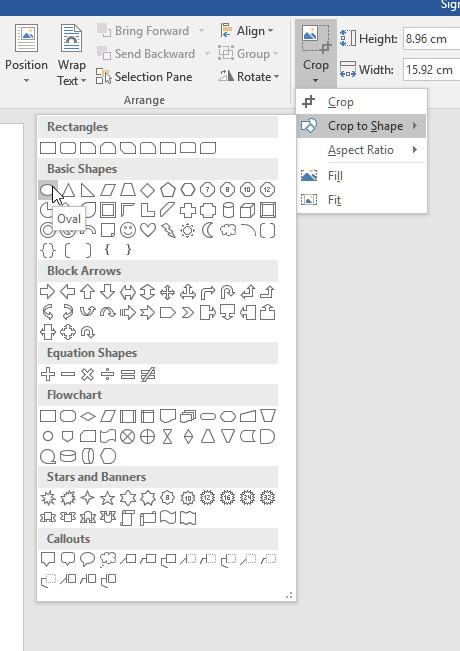
Task: Select the Right Triangle shape
Action: click(88, 190)
